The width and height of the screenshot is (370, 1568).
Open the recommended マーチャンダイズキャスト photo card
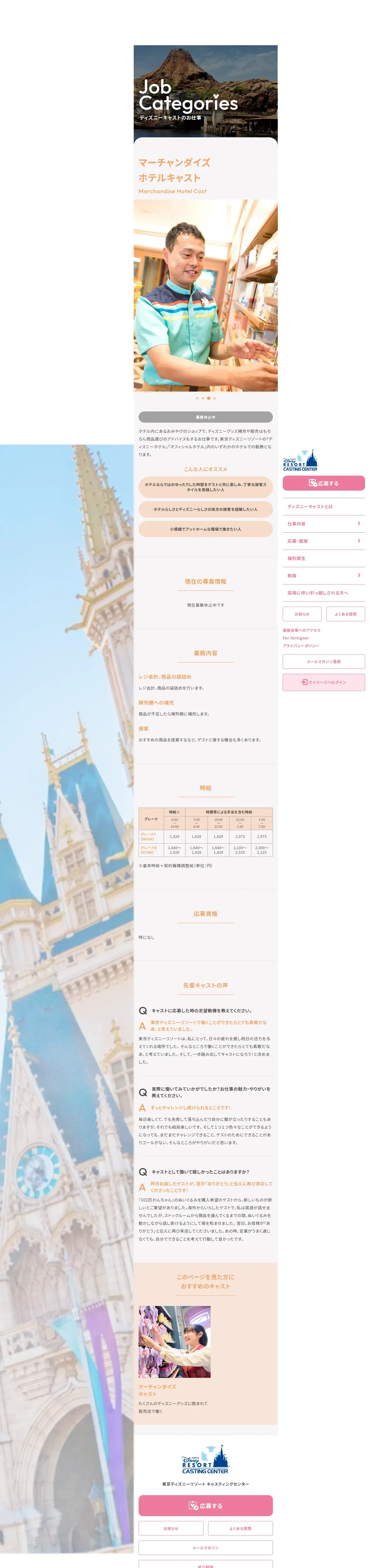pos(174,1342)
